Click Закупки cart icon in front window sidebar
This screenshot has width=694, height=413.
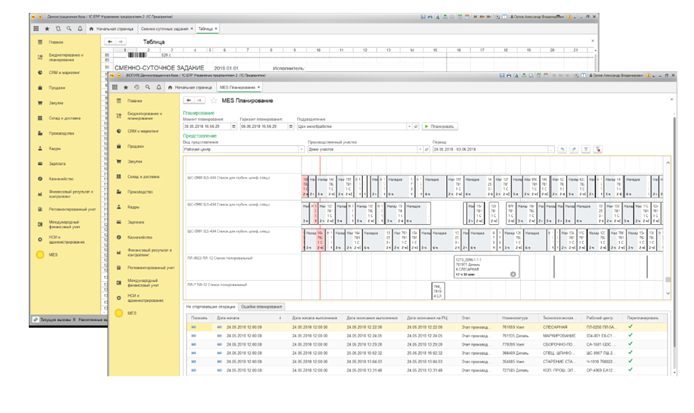119,162
